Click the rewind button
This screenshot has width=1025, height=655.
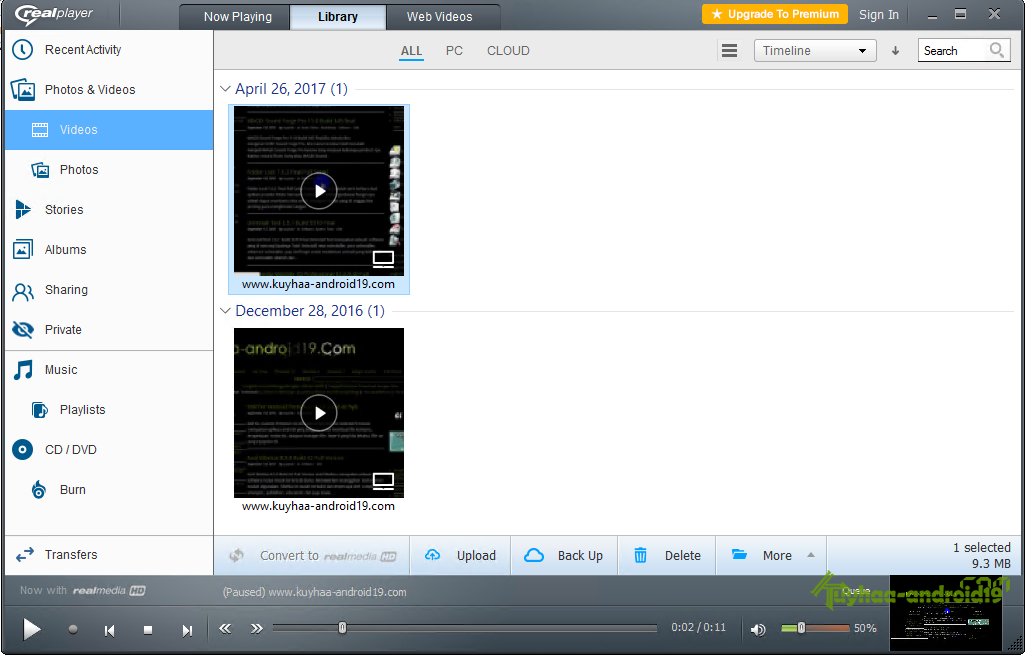pyautogui.click(x=225, y=629)
